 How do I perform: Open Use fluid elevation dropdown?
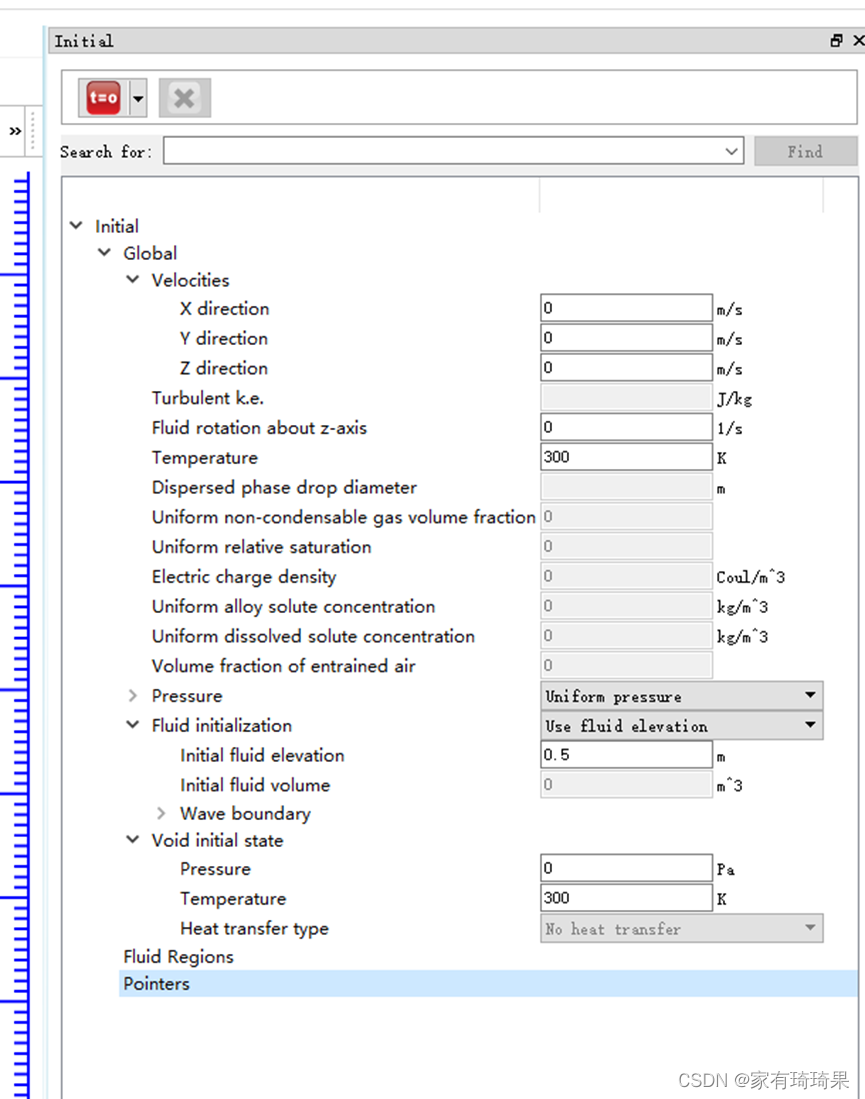[x=681, y=725]
